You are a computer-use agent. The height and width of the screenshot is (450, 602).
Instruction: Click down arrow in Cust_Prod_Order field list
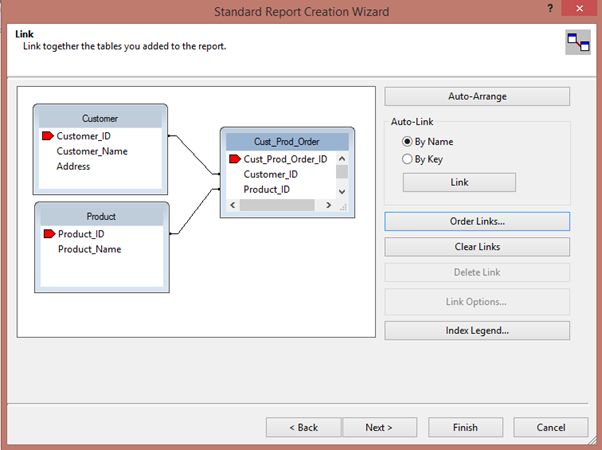(x=342, y=191)
